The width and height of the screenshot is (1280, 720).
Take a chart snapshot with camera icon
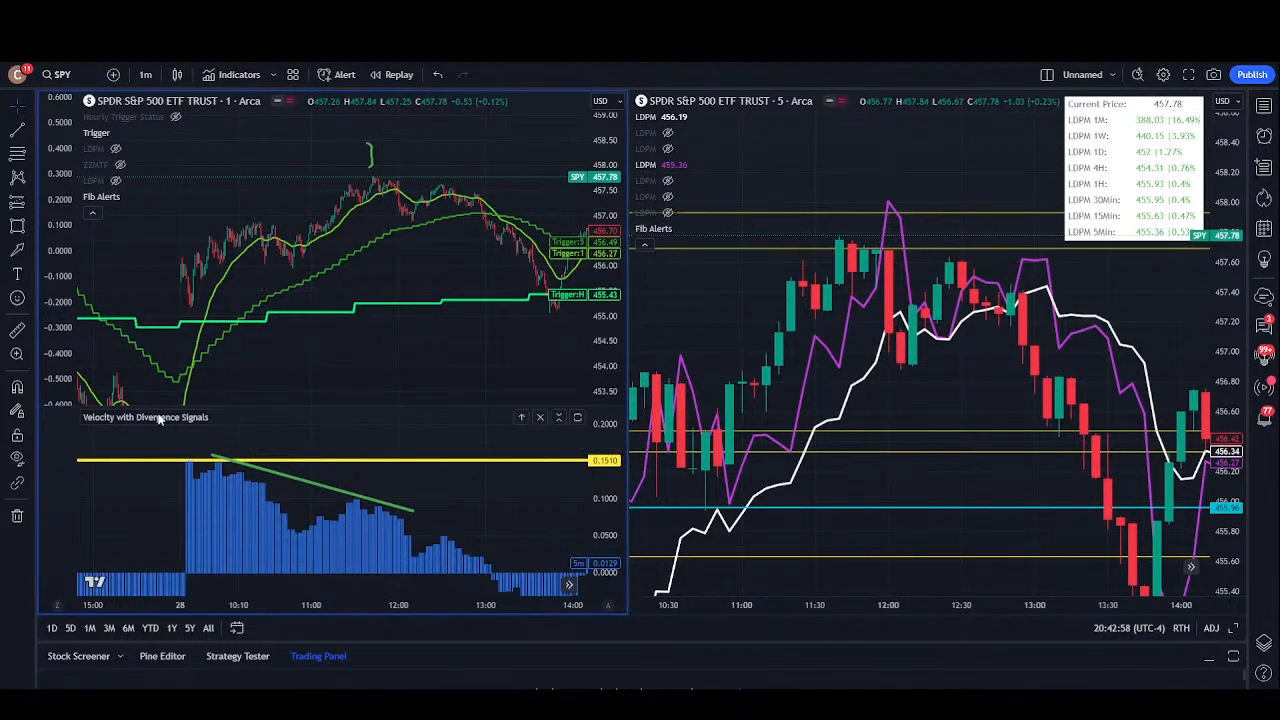coord(1214,75)
